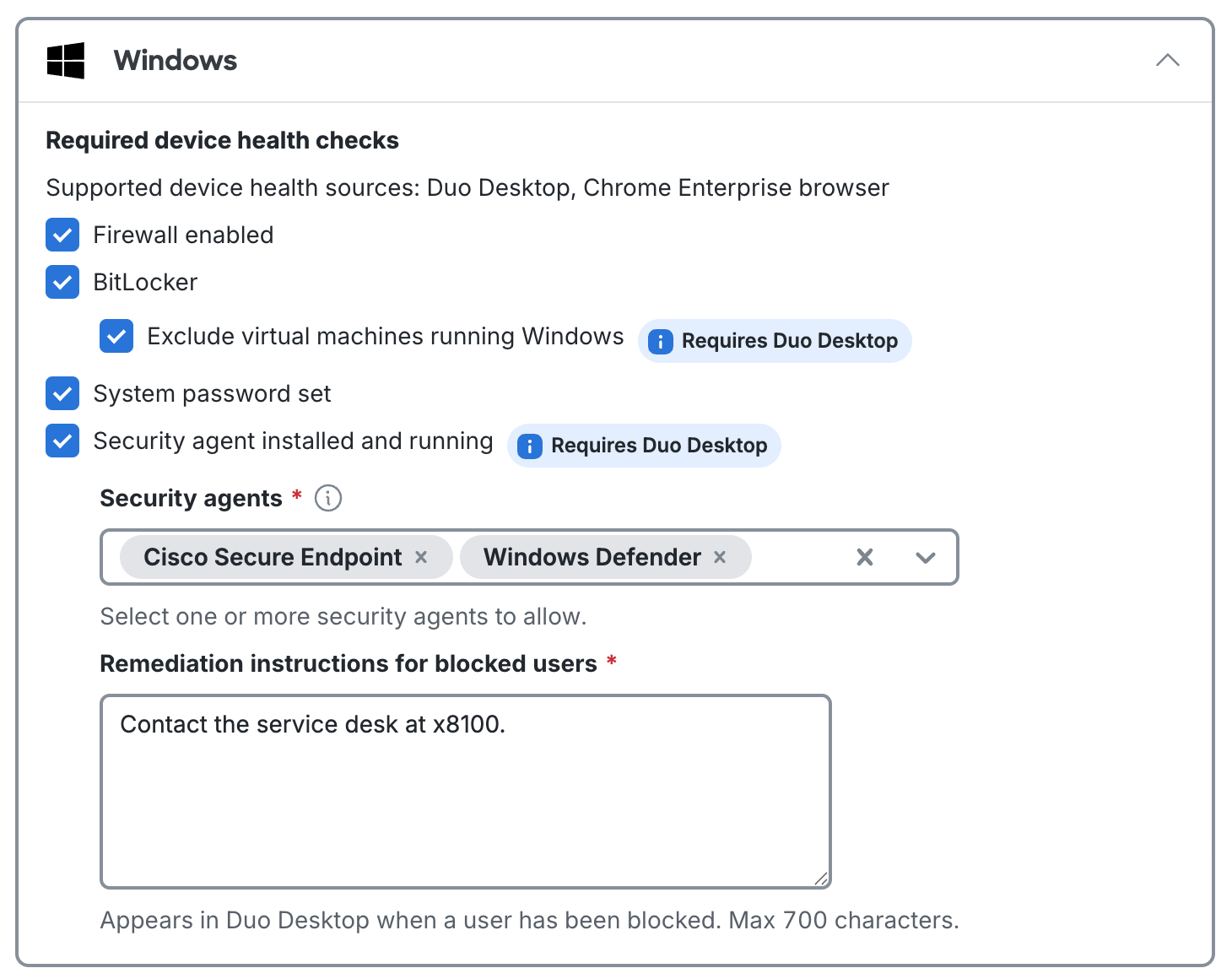Toggle Exclude virtual machines running Windows
The image size is (1232, 979).
point(116,336)
